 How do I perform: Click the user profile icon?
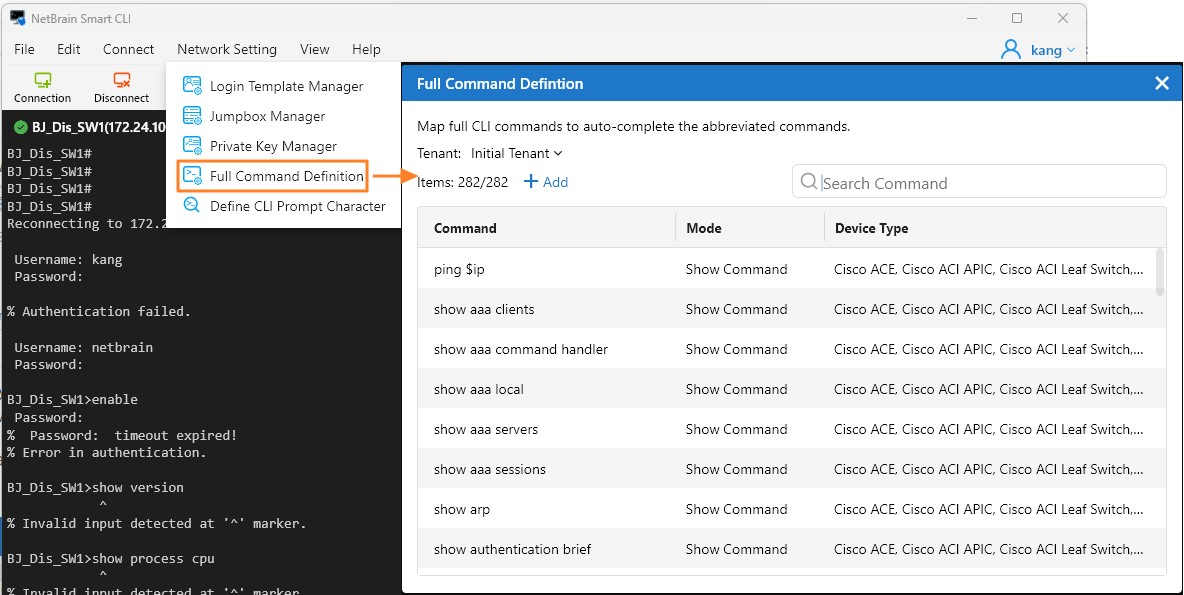pyautogui.click(x=1011, y=49)
